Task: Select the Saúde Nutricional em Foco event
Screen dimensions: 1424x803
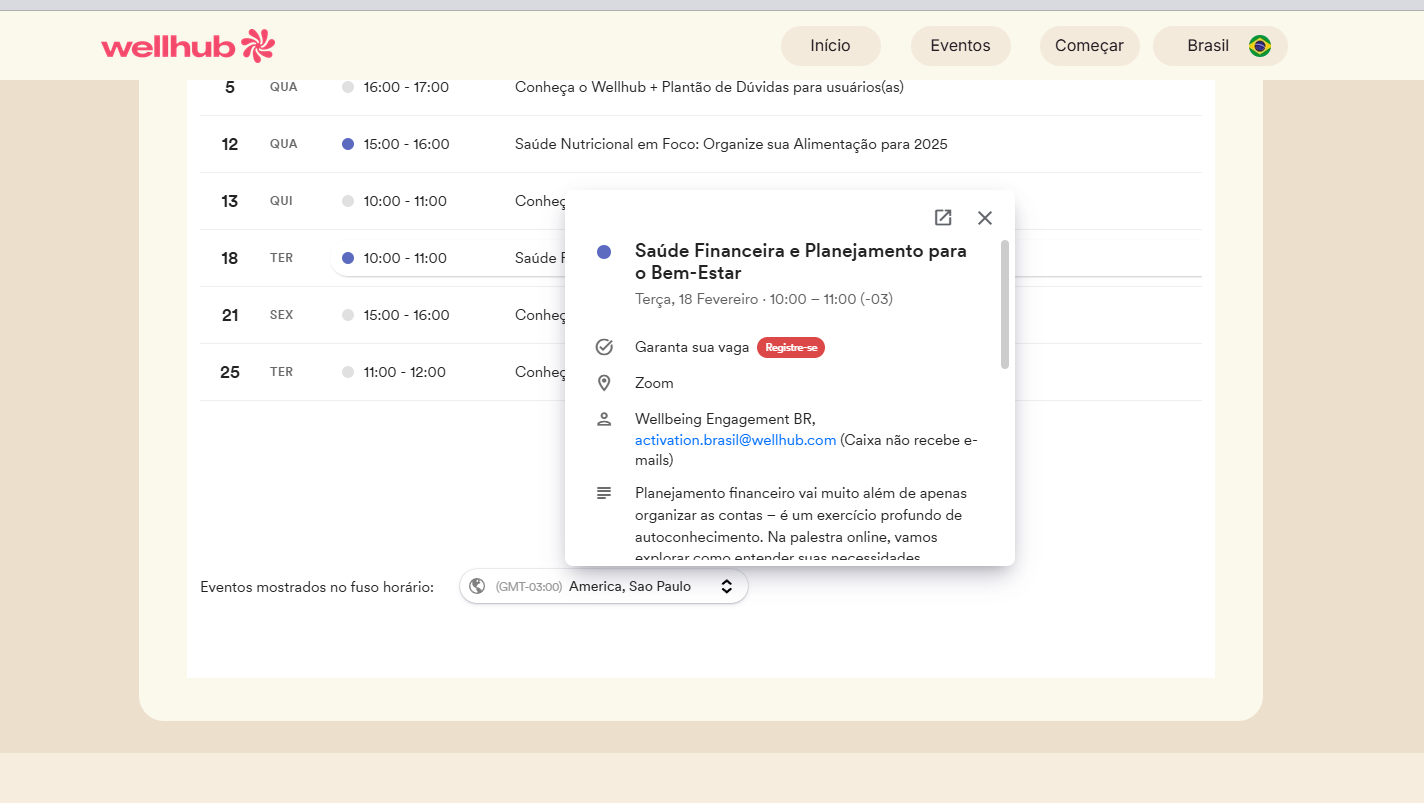Action: 731,144
